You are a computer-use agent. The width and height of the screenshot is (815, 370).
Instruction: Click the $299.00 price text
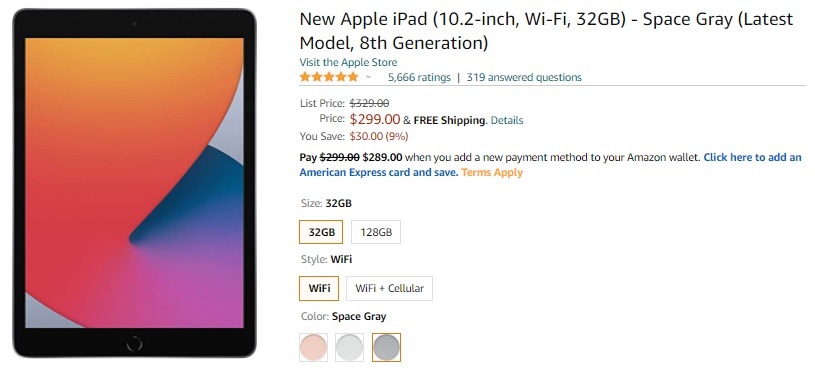375,120
